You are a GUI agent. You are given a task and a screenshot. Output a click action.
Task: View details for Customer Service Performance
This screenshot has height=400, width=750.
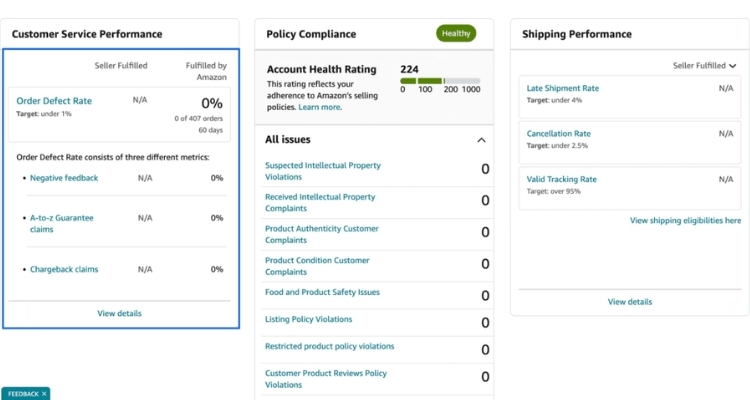point(119,313)
